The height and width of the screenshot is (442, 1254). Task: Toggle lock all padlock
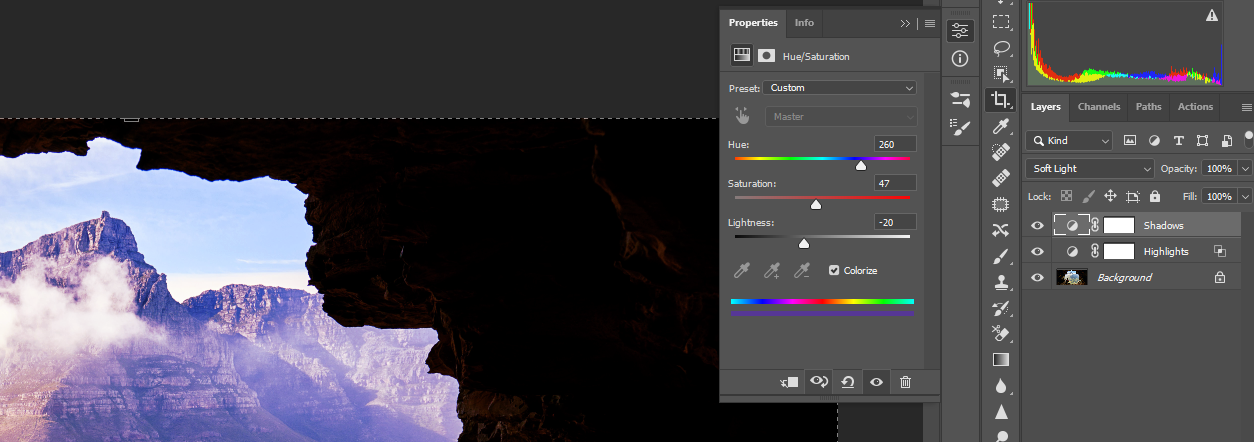click(1154, 197)
